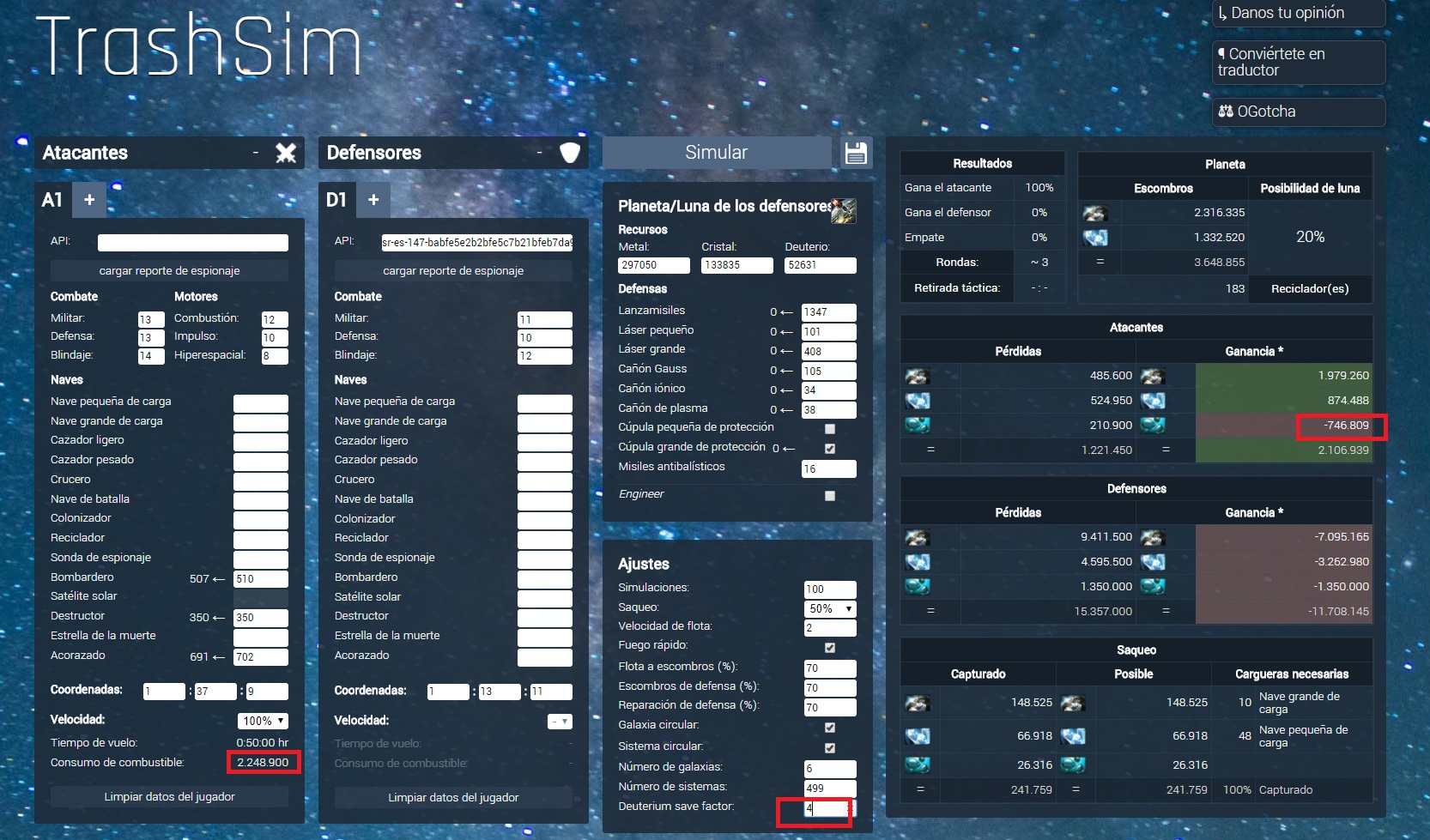Screen dimensions: 1430x840
Task: Click arrow next to Lanzamisiles zero
Action: click(x=786, y=312)
